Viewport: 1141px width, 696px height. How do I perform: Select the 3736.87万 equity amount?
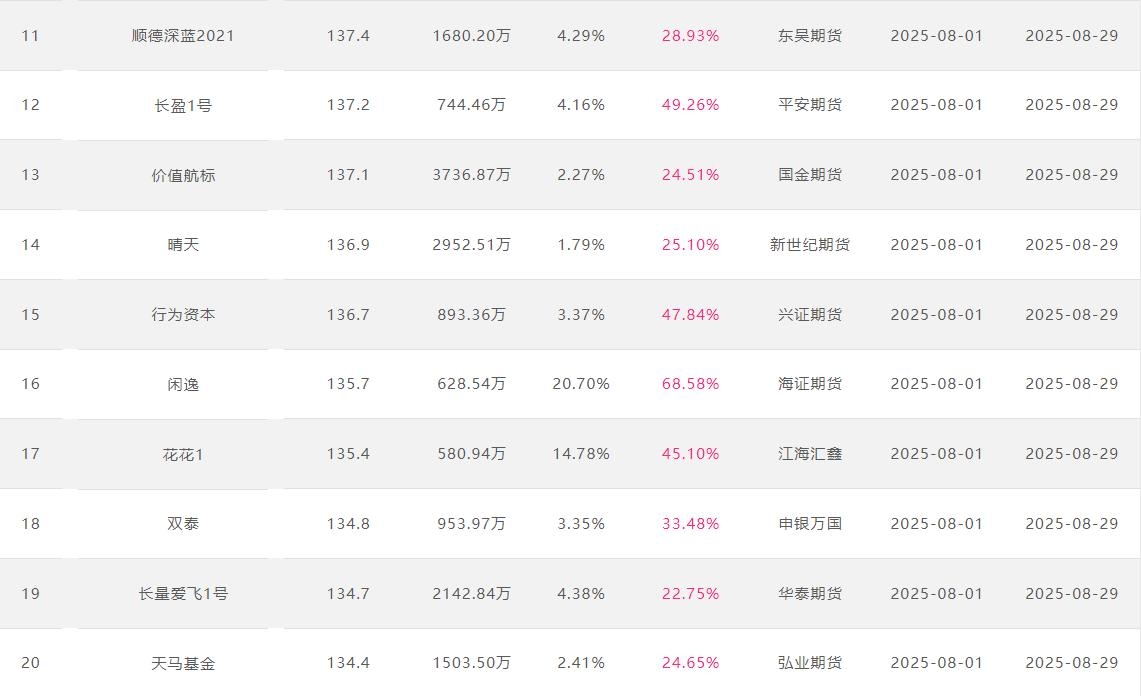click(x=471, y=175)
